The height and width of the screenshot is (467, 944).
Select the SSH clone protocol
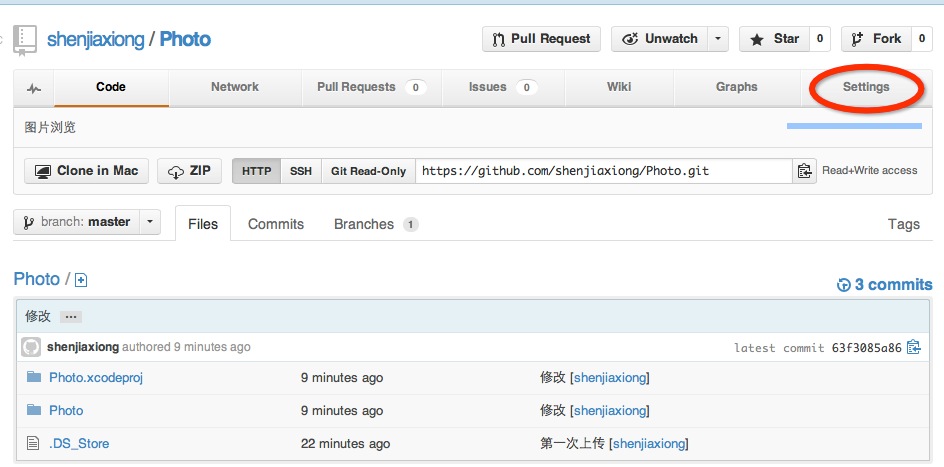(301, 171)
